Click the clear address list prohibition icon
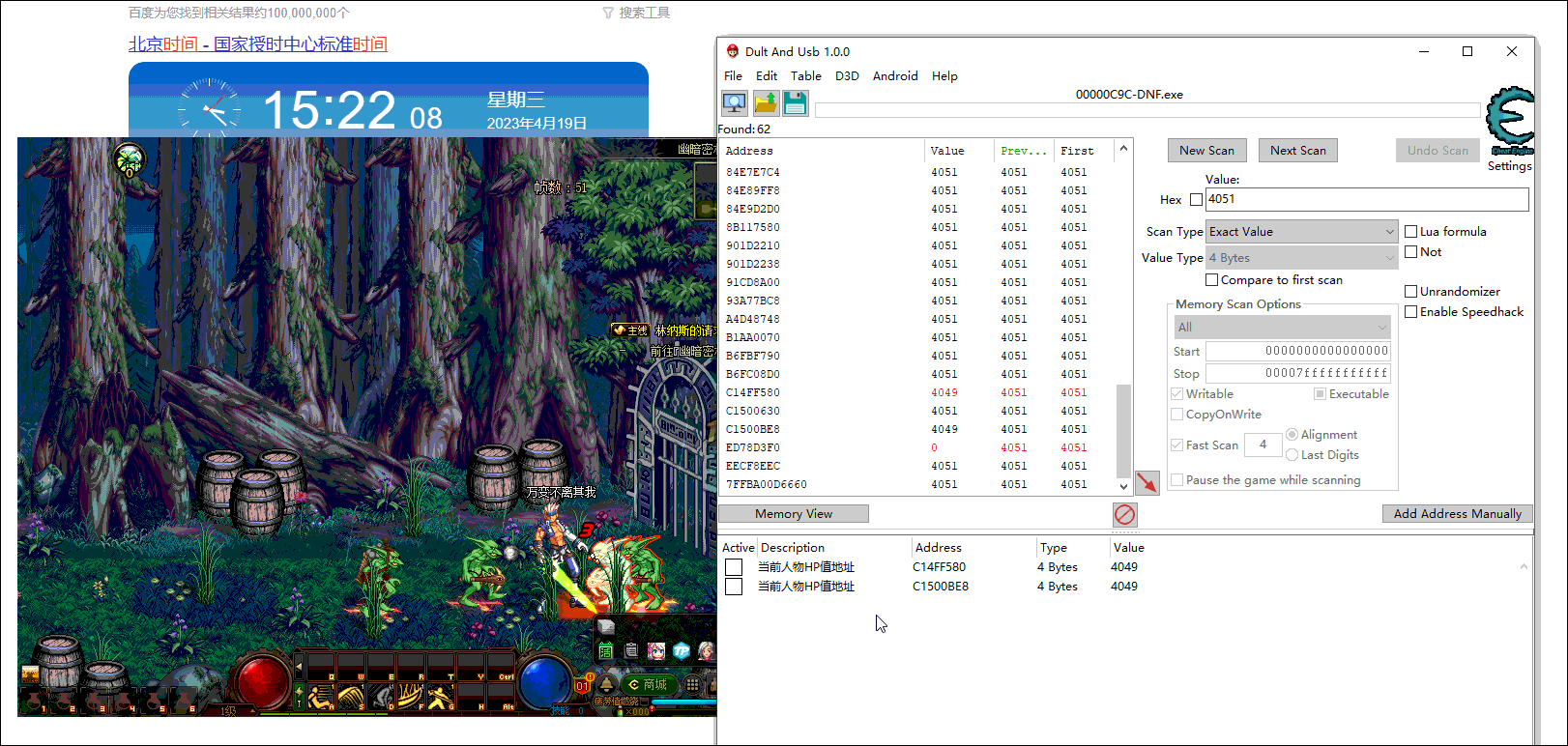 click(1124, 514)
